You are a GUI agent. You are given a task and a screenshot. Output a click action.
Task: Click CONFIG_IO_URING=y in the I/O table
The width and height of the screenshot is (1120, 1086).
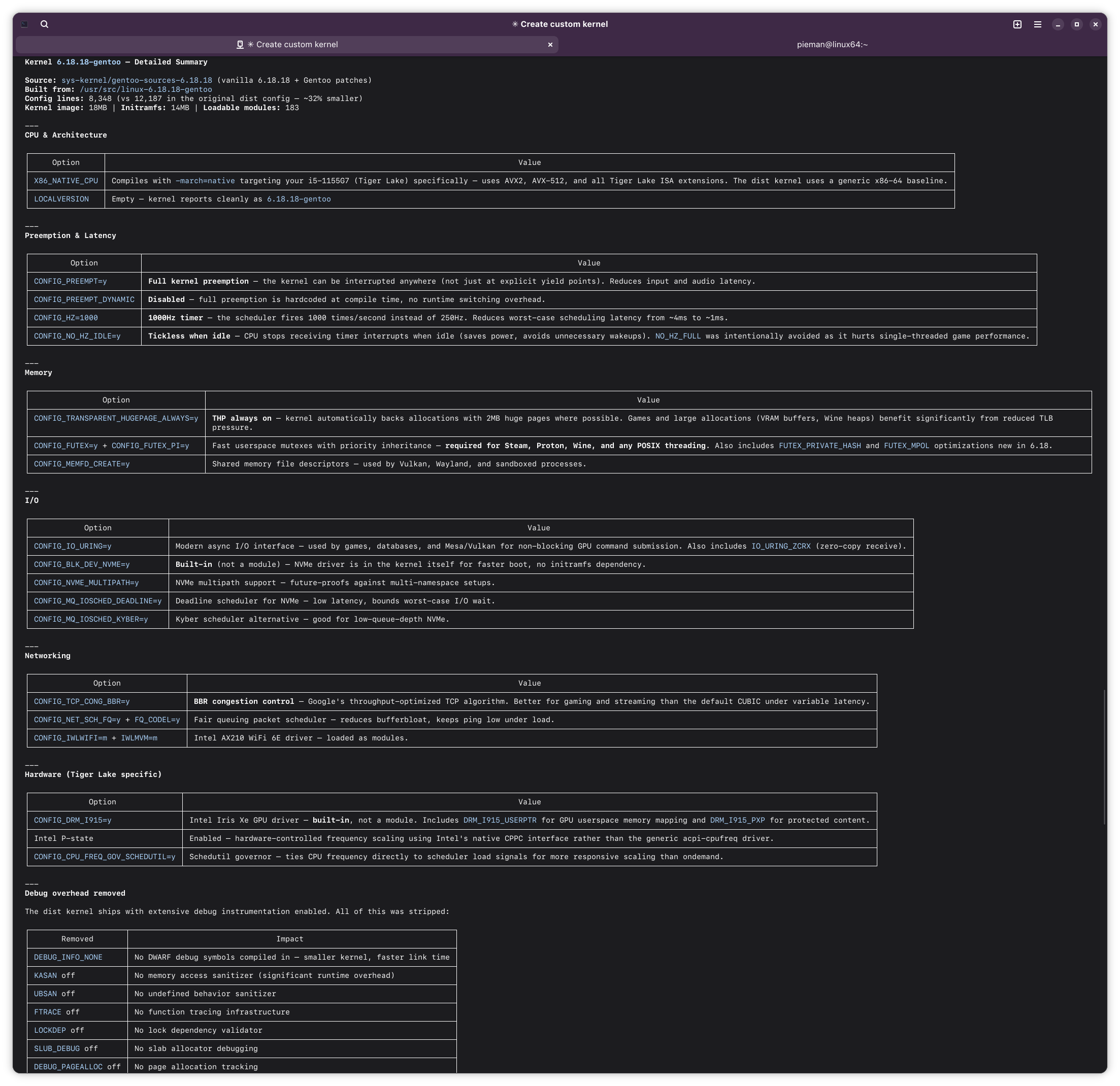coord(73,546)
